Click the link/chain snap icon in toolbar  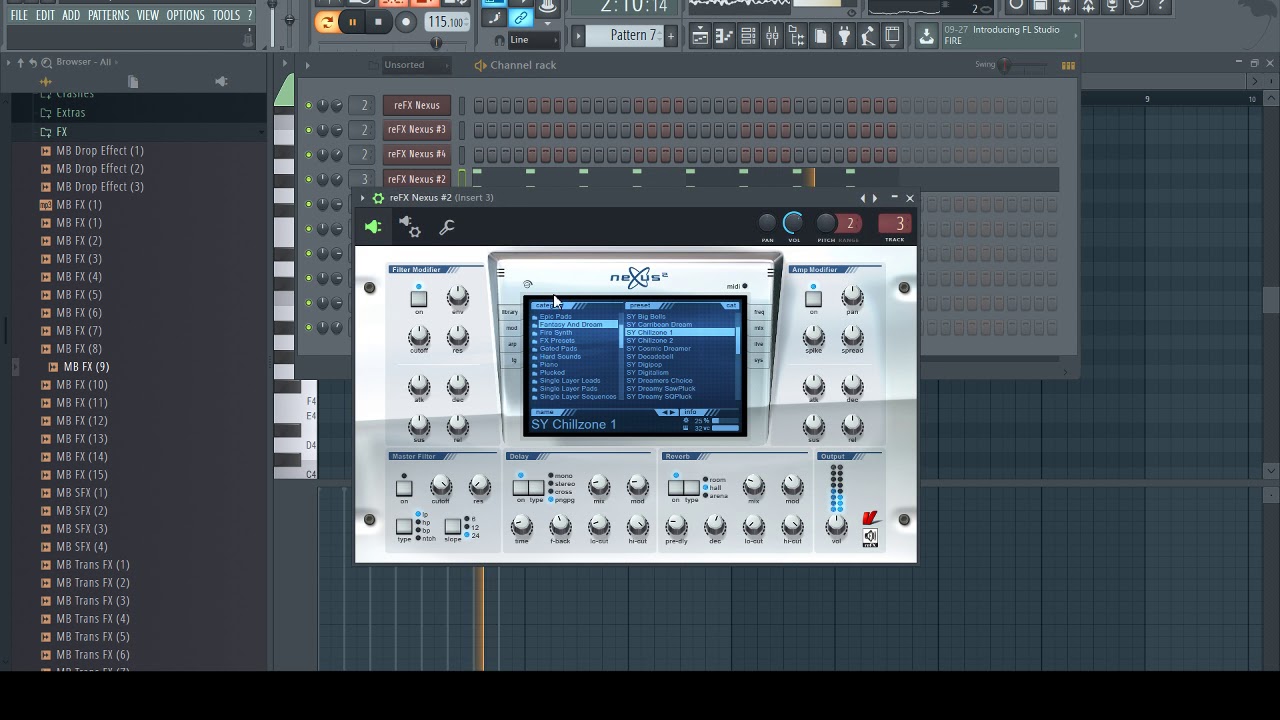tap(520, 18)
